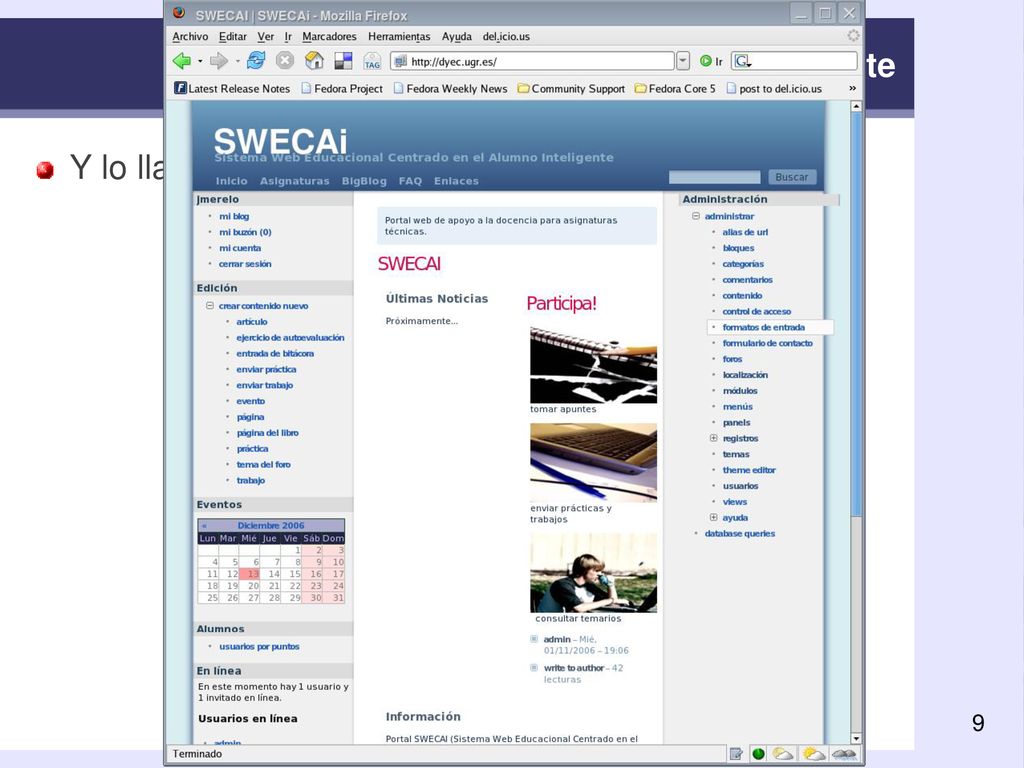Open the Asignaturas site tab

[x=295, y=181]
